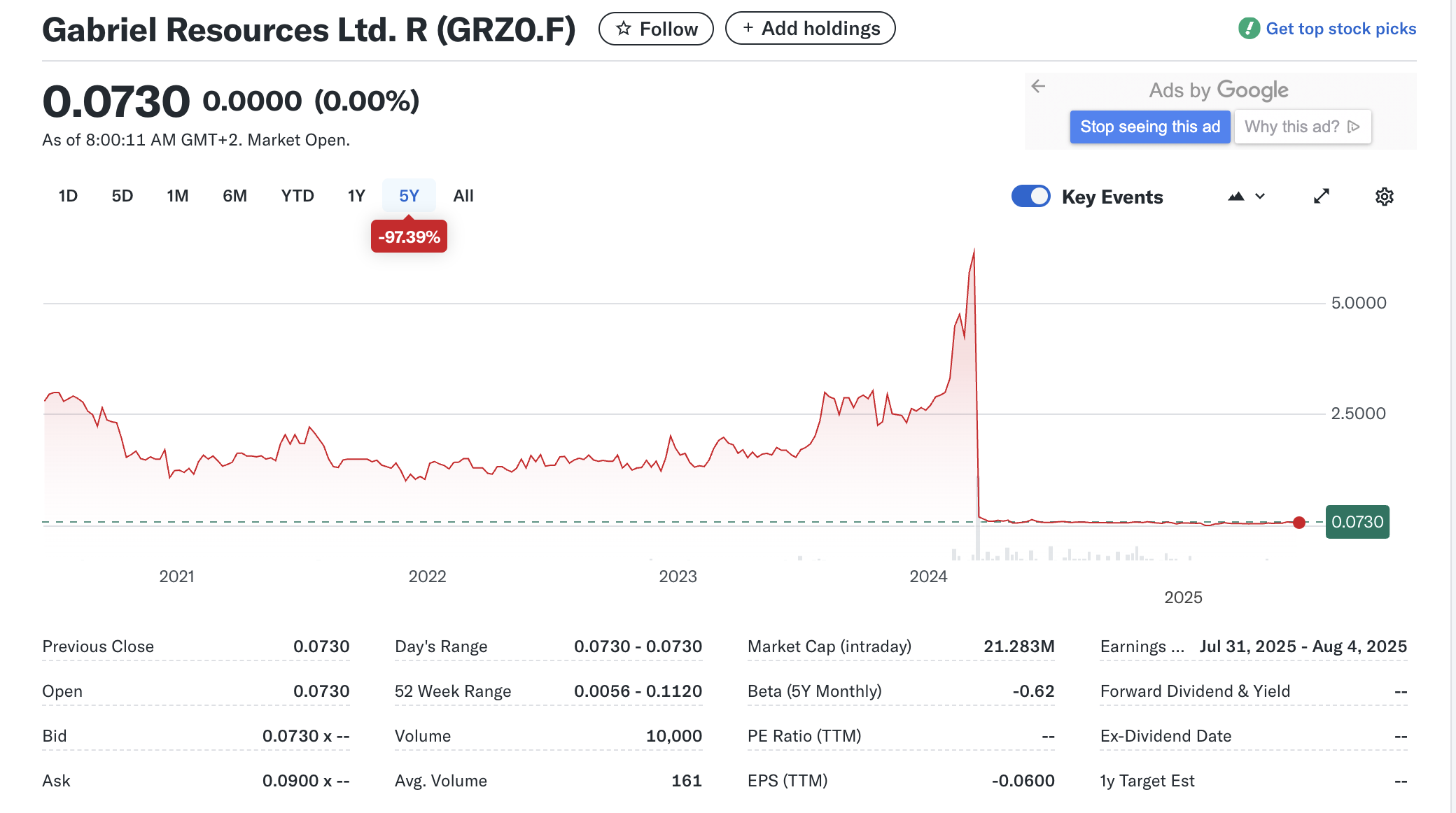
Task: Click Forward Dividend & Yield label
Action: tap(1195, 691)
